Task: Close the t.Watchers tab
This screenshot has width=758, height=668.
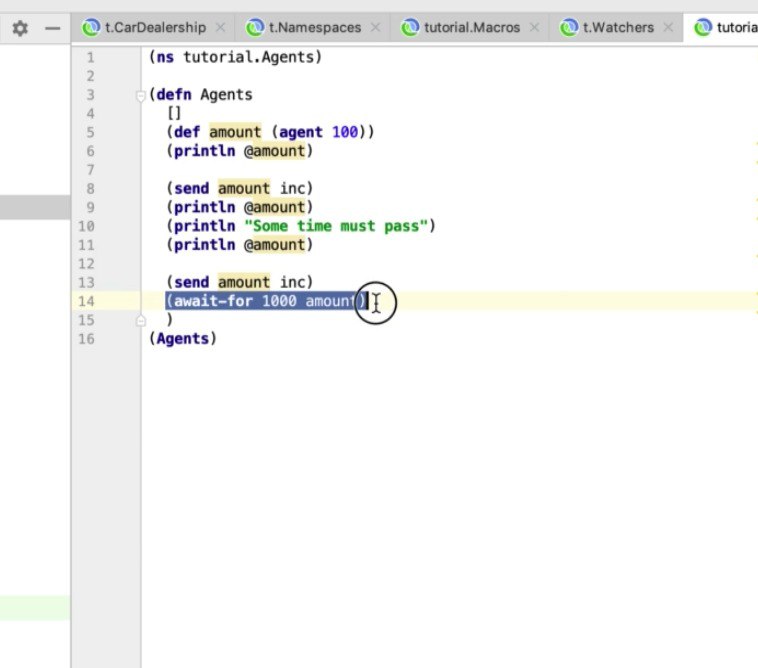Action: coord(669,28)
